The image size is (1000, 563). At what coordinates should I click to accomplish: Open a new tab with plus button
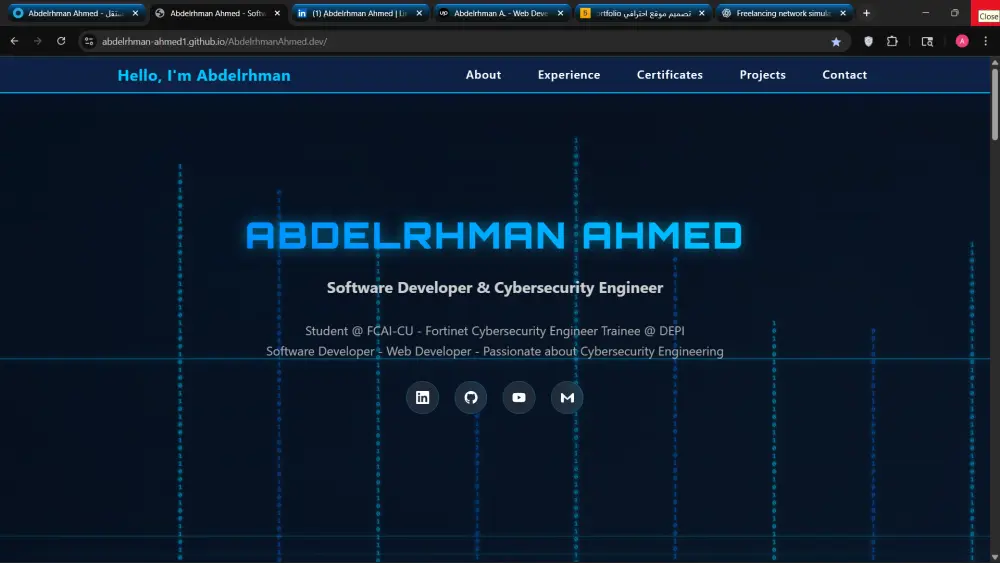coord(866,13)
